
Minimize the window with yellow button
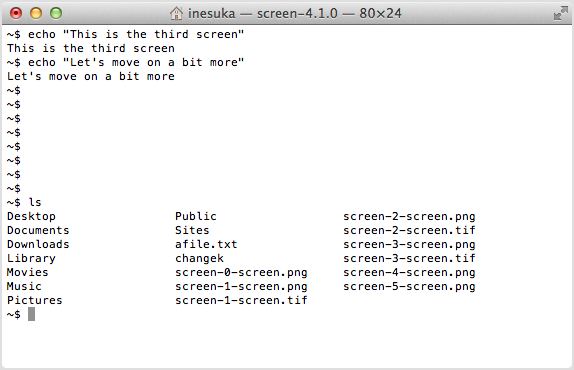pyautogui.click(x=36, y=13)
